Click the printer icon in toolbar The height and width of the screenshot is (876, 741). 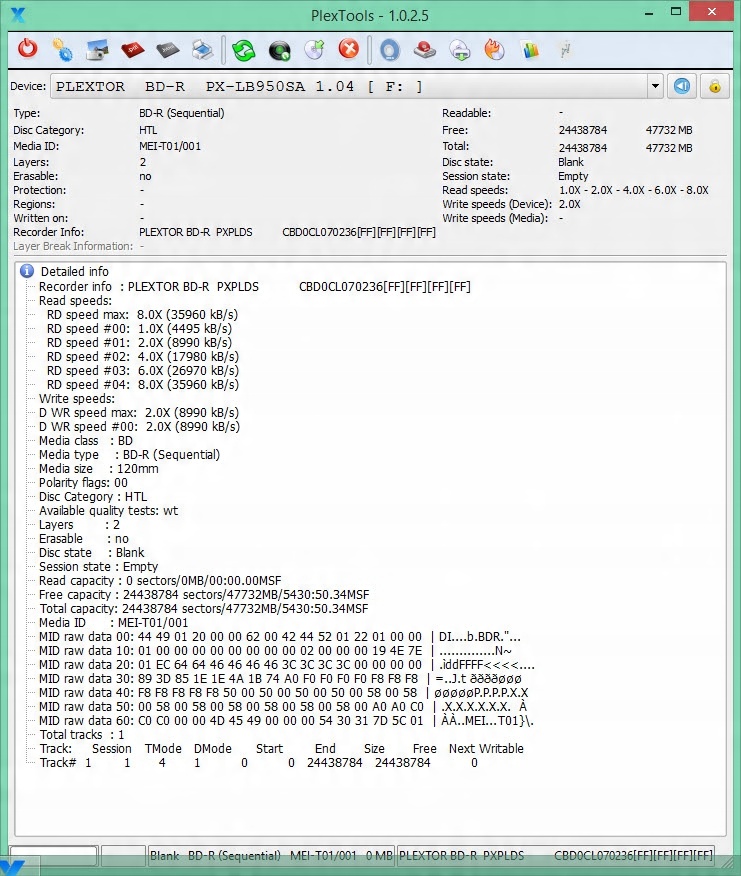point(202,50)
